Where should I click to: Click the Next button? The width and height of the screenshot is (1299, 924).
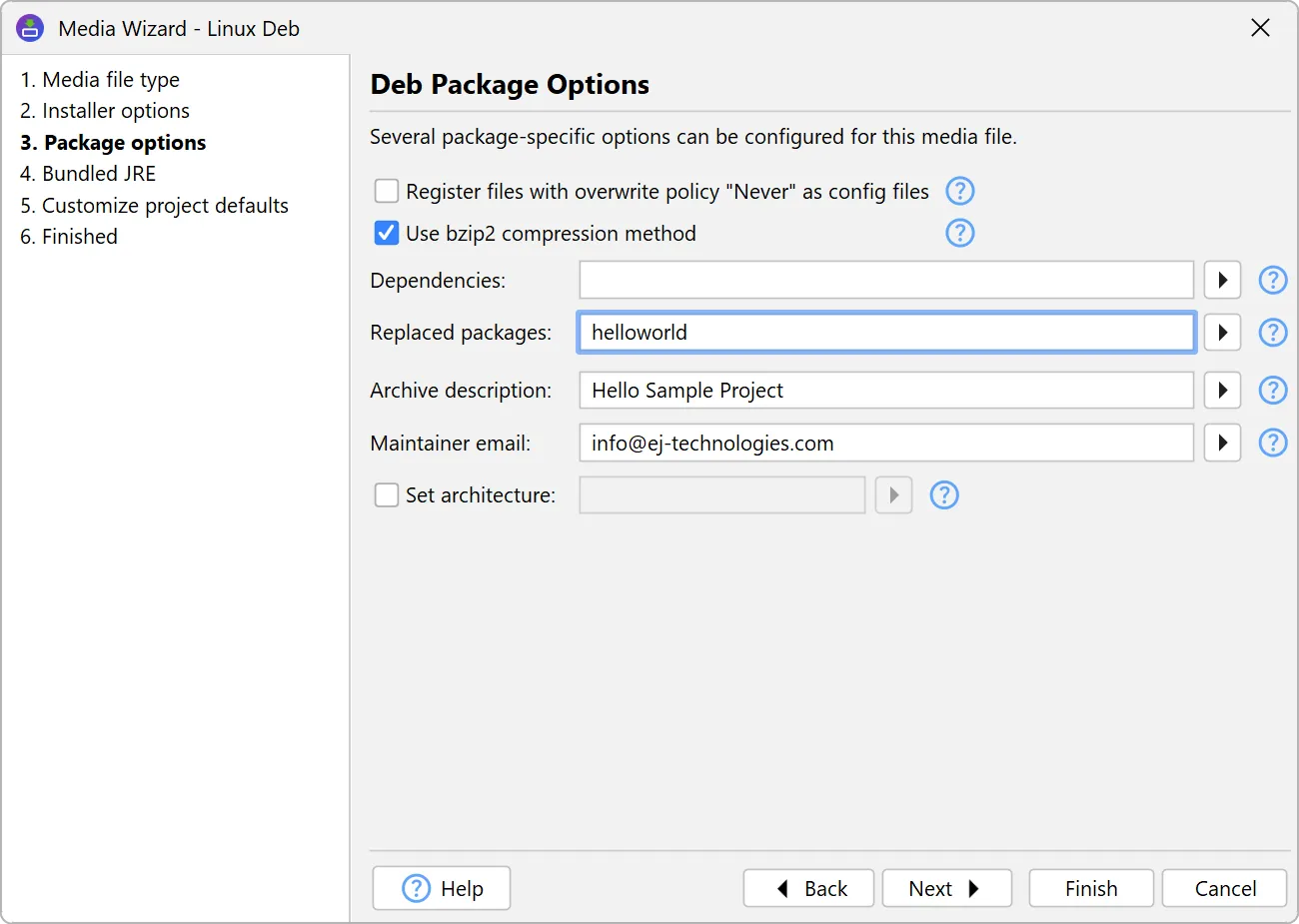945,888
